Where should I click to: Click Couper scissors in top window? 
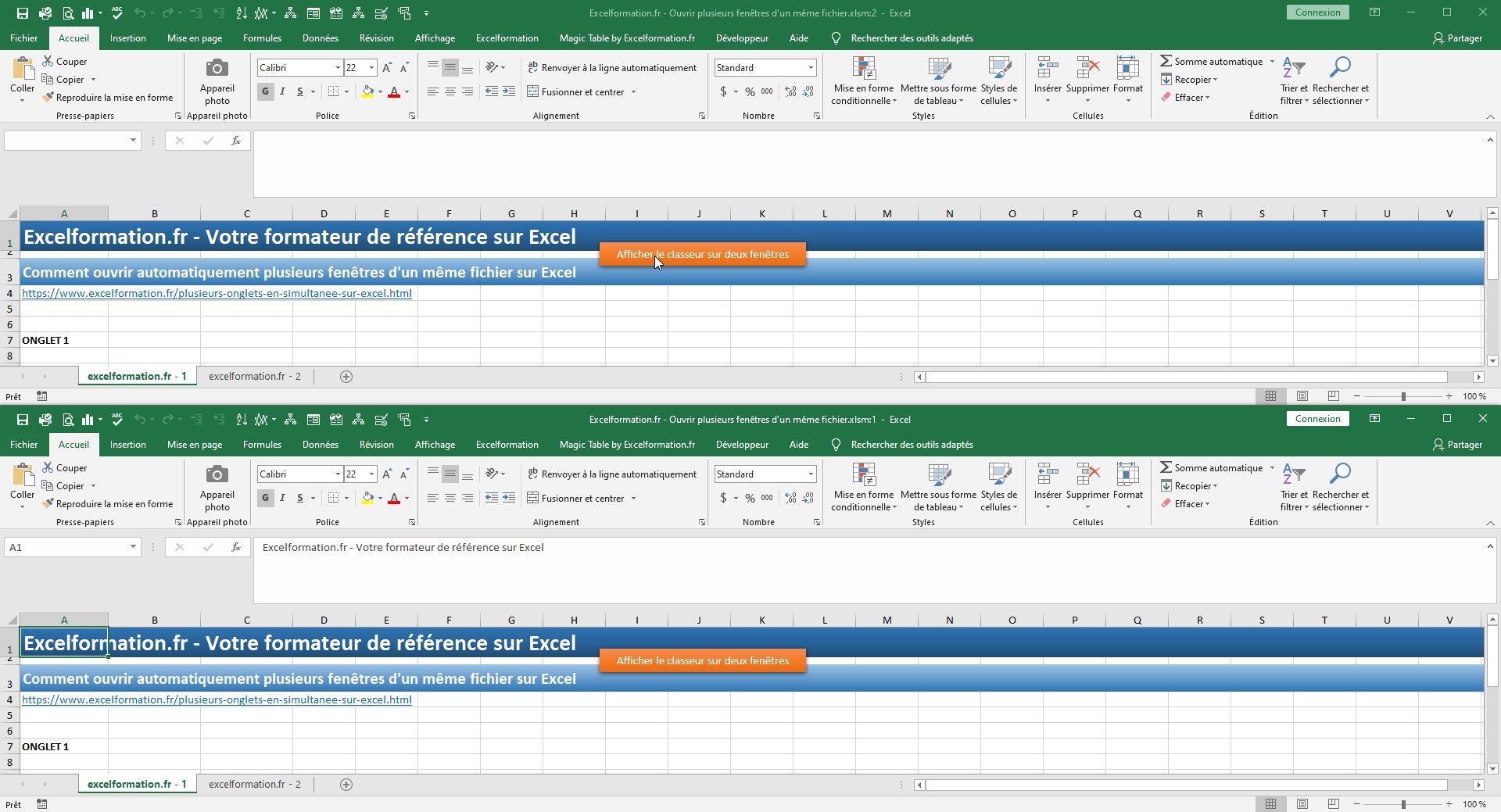coord(48,61)
